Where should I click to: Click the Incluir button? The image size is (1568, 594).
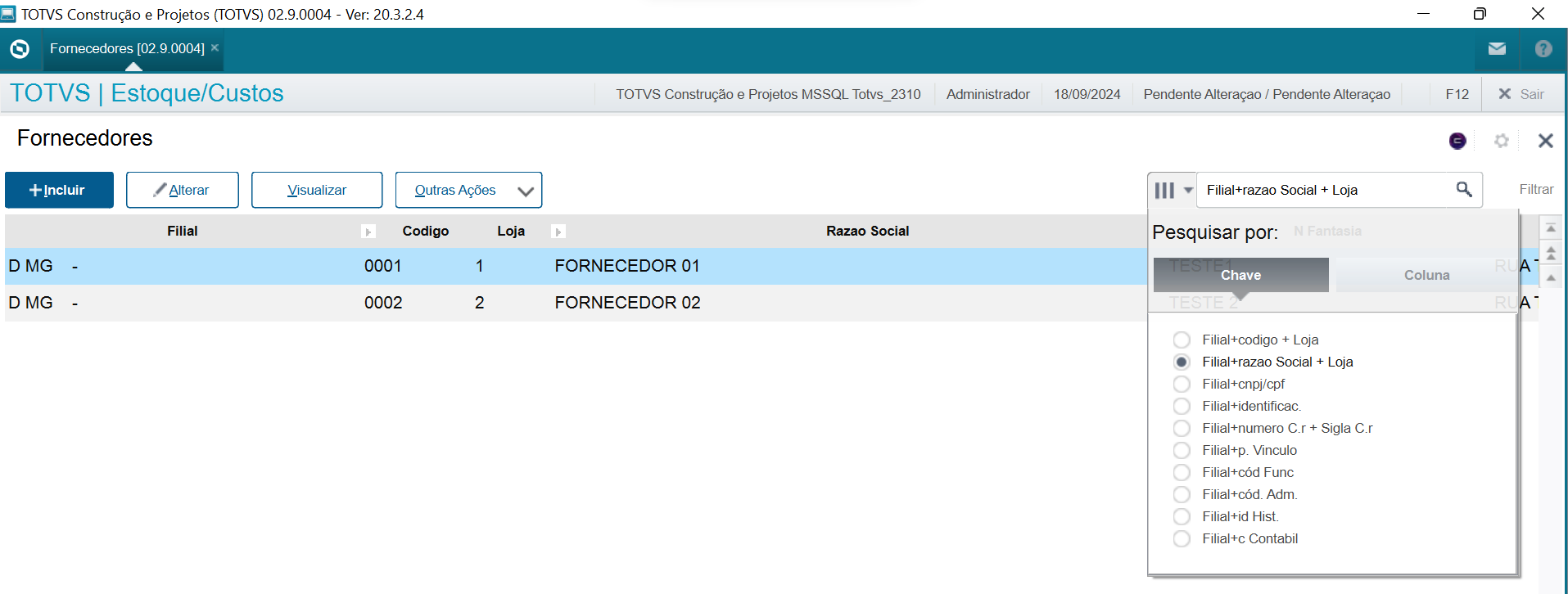pyautogui.click(x=59, y=190)
